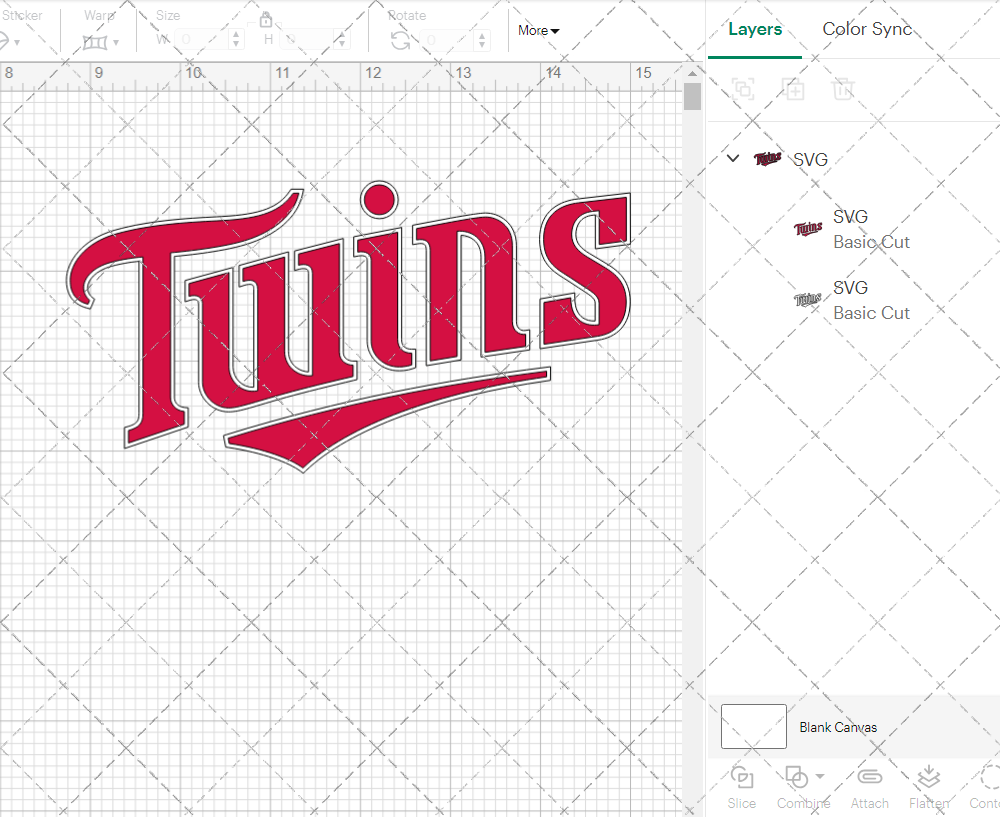1000x817 pixels.
Task: Click the Combine tool icon
Action: coord(796,777)
